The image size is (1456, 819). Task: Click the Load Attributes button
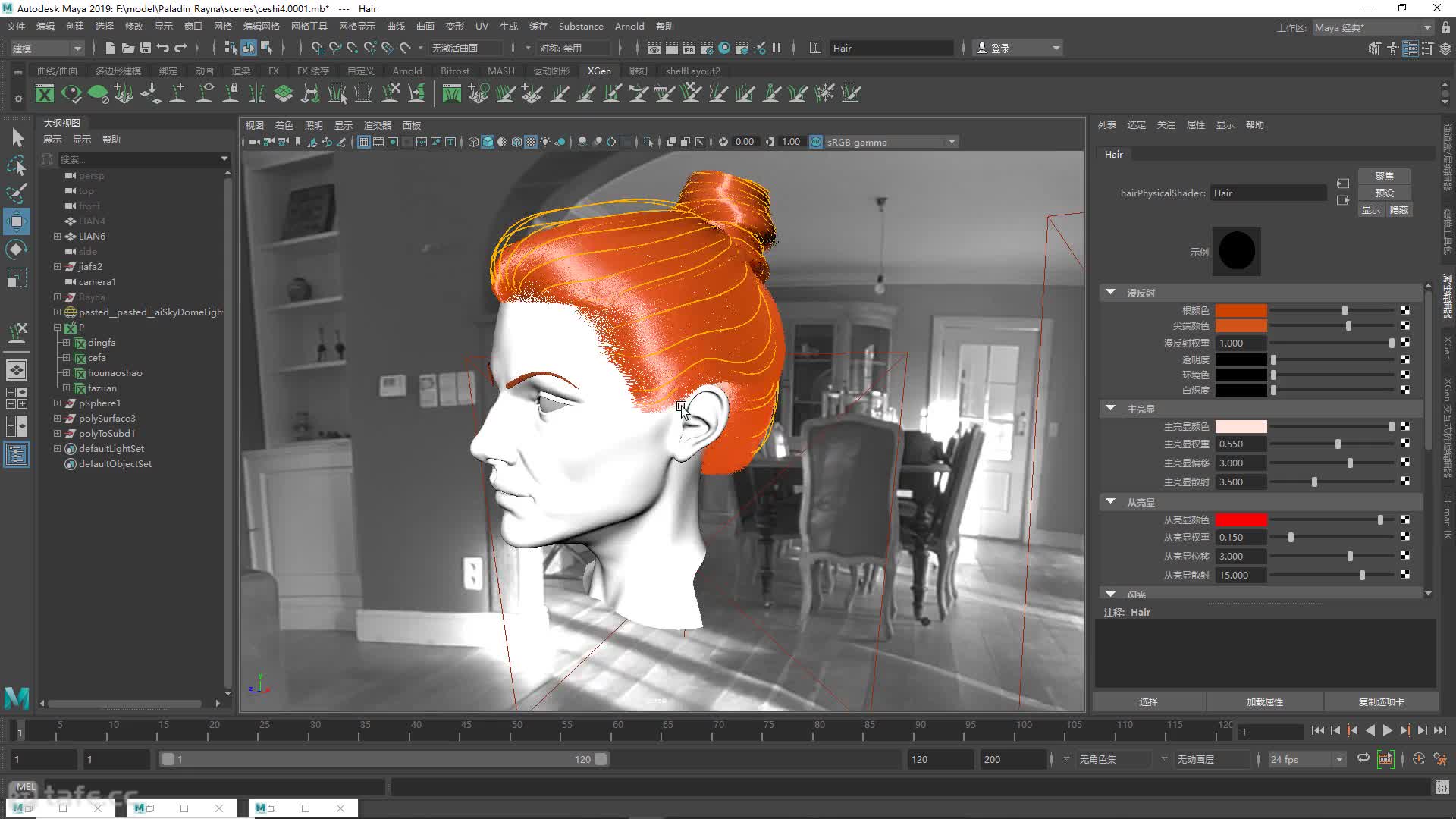[x=1265, y=701]
